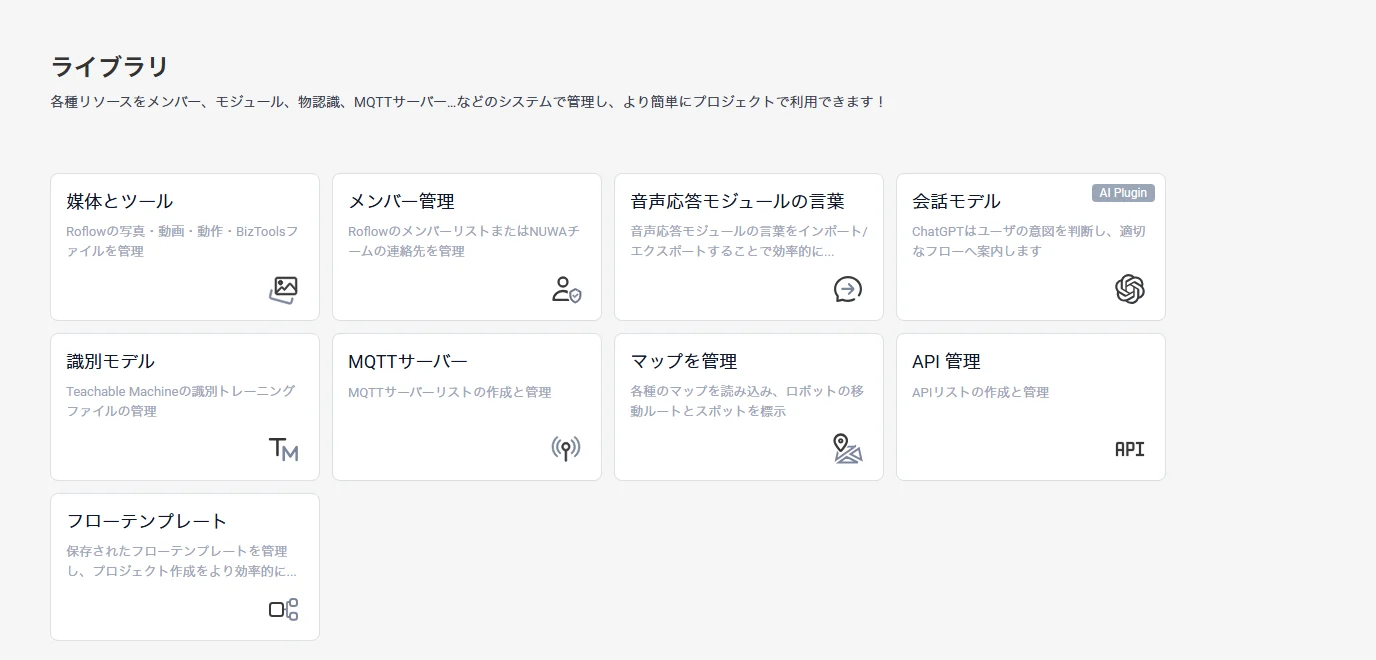Click the subtitle beginning '各種リソースをメンバー'

(x=468, y=102)
